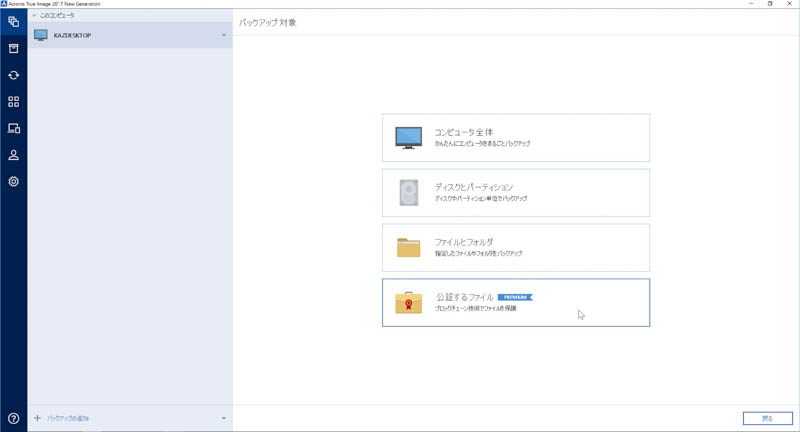The image size is (800, 432).
Task: Open the Backup section in the sidebar
Action: coord(14,21)
